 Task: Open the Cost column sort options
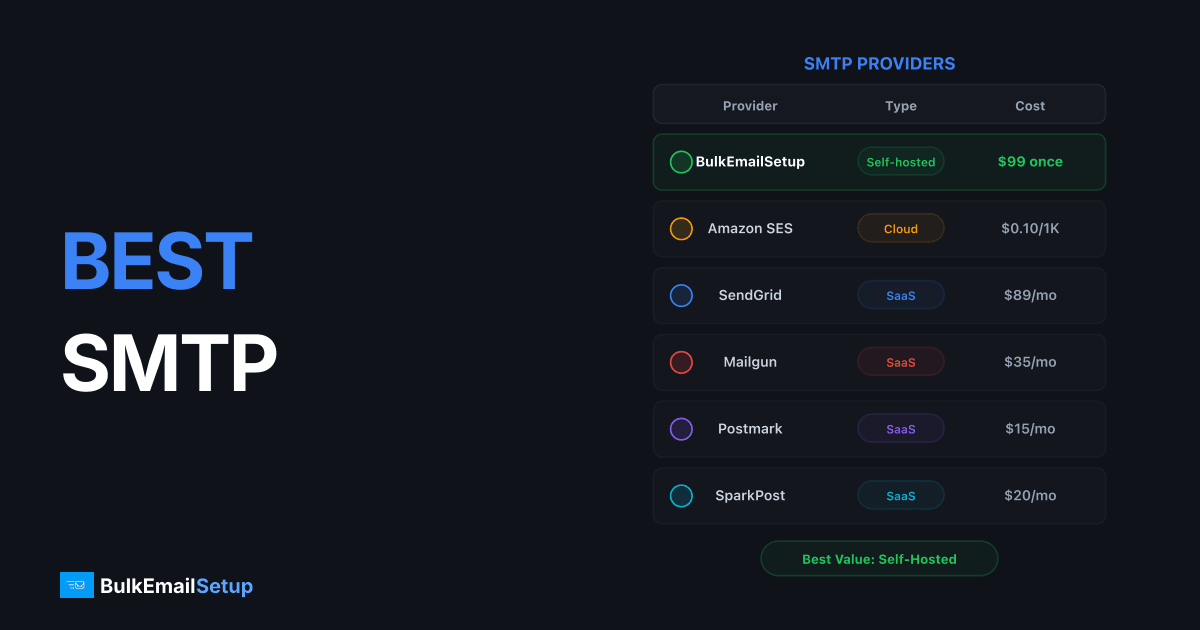(x=1030, y=105)
